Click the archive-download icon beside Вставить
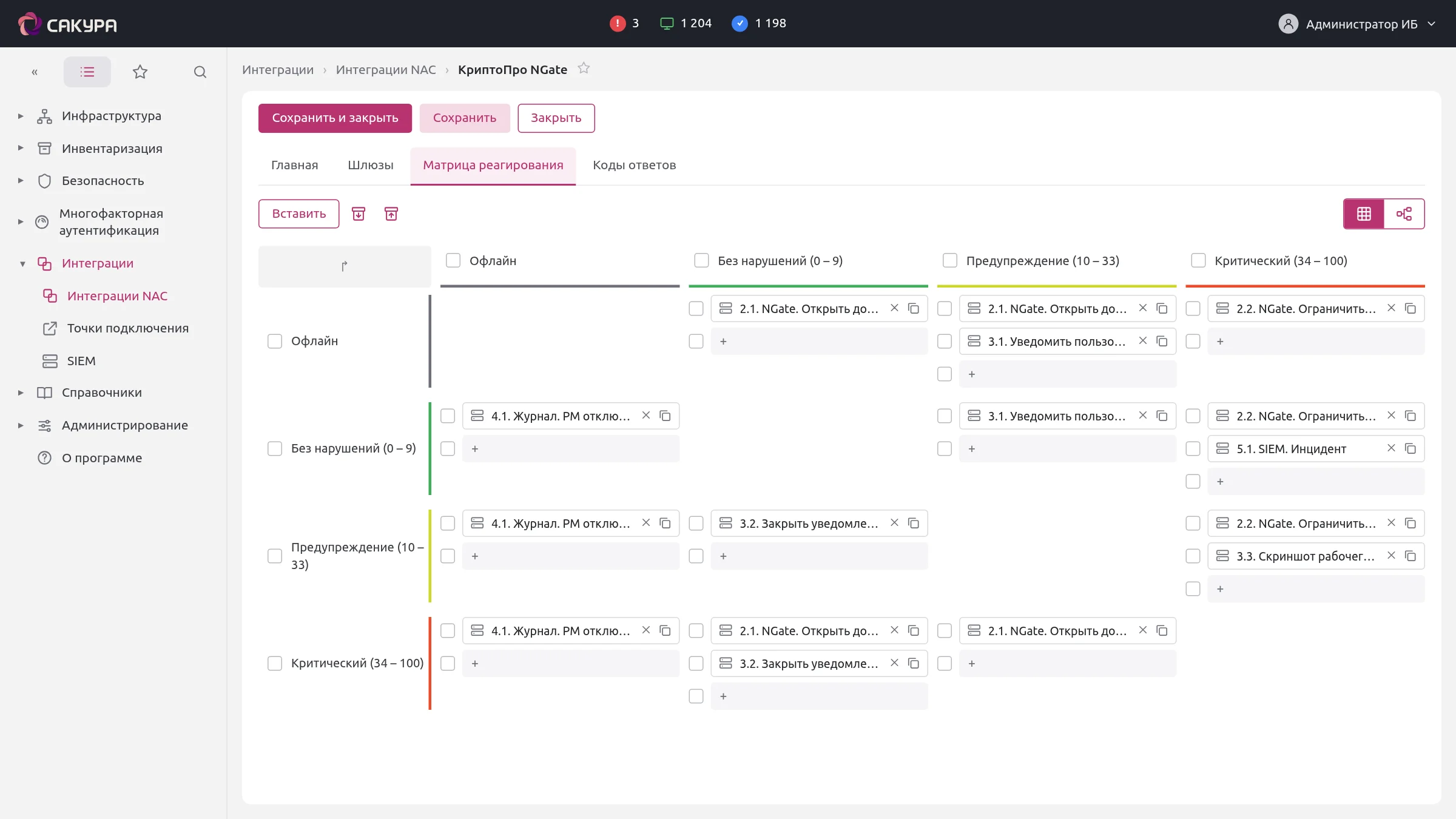This screenshot has height=819, width=1456. pos(359,214)
